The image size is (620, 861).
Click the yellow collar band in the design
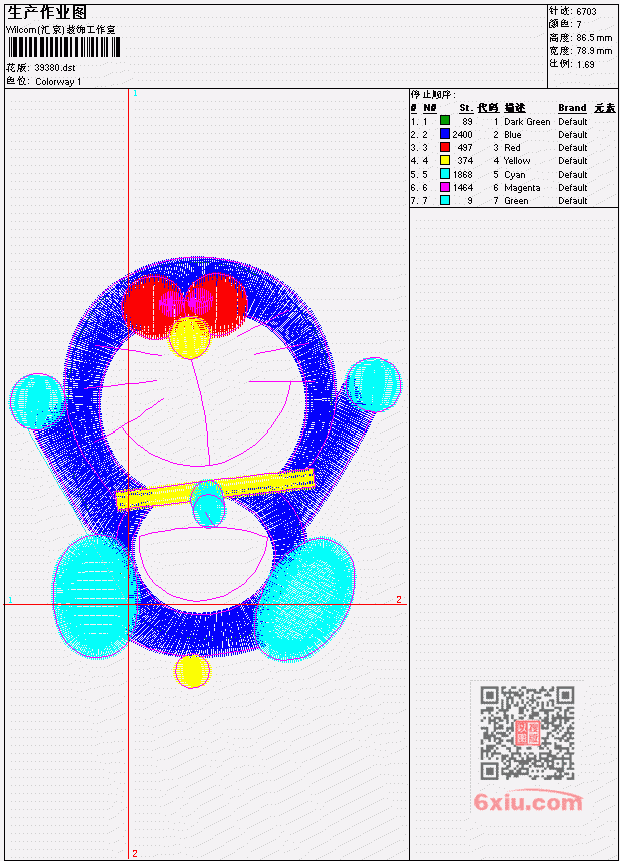click(x=216, y=489)
